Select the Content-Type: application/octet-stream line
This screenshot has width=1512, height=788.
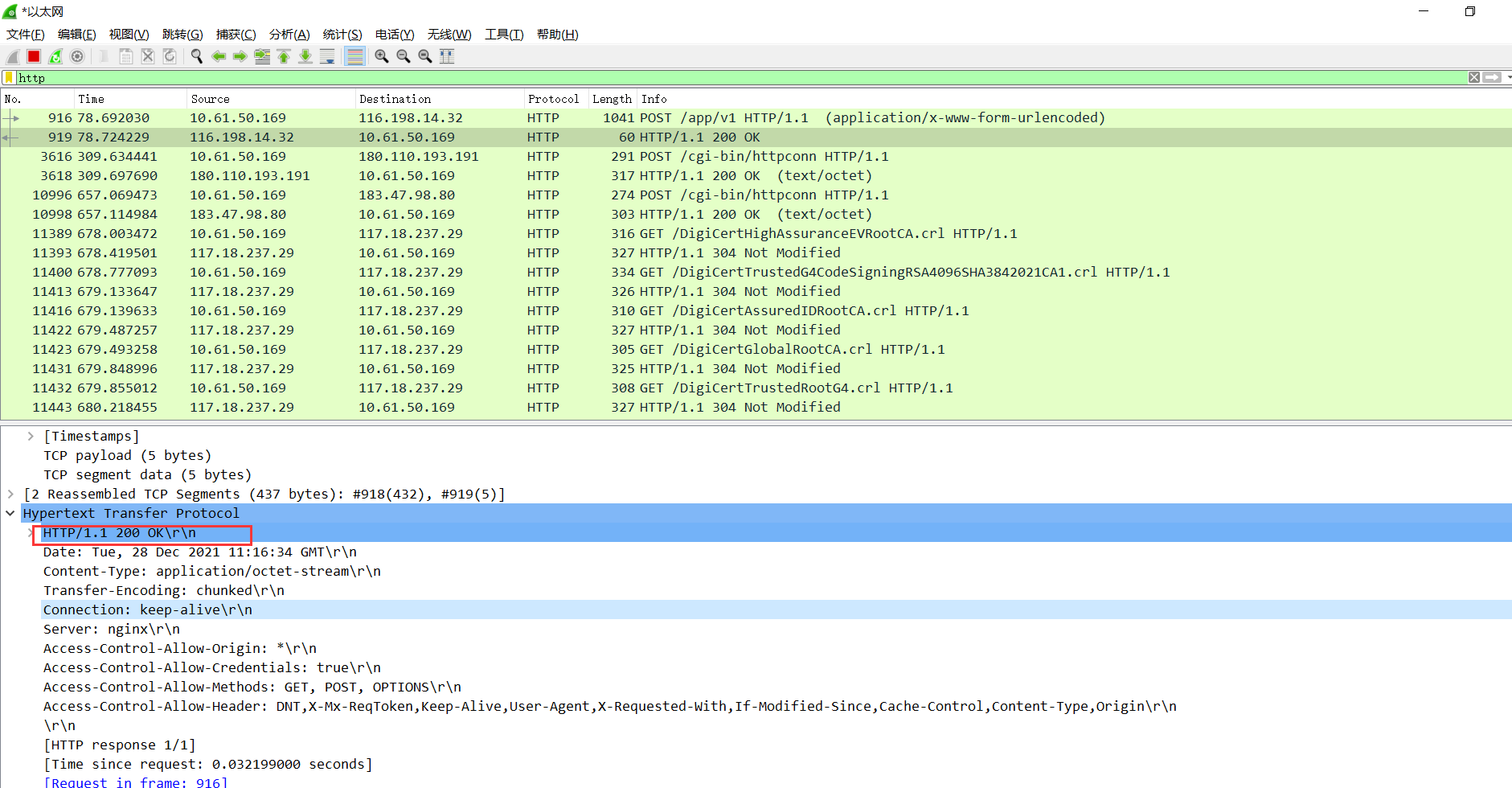212,572
